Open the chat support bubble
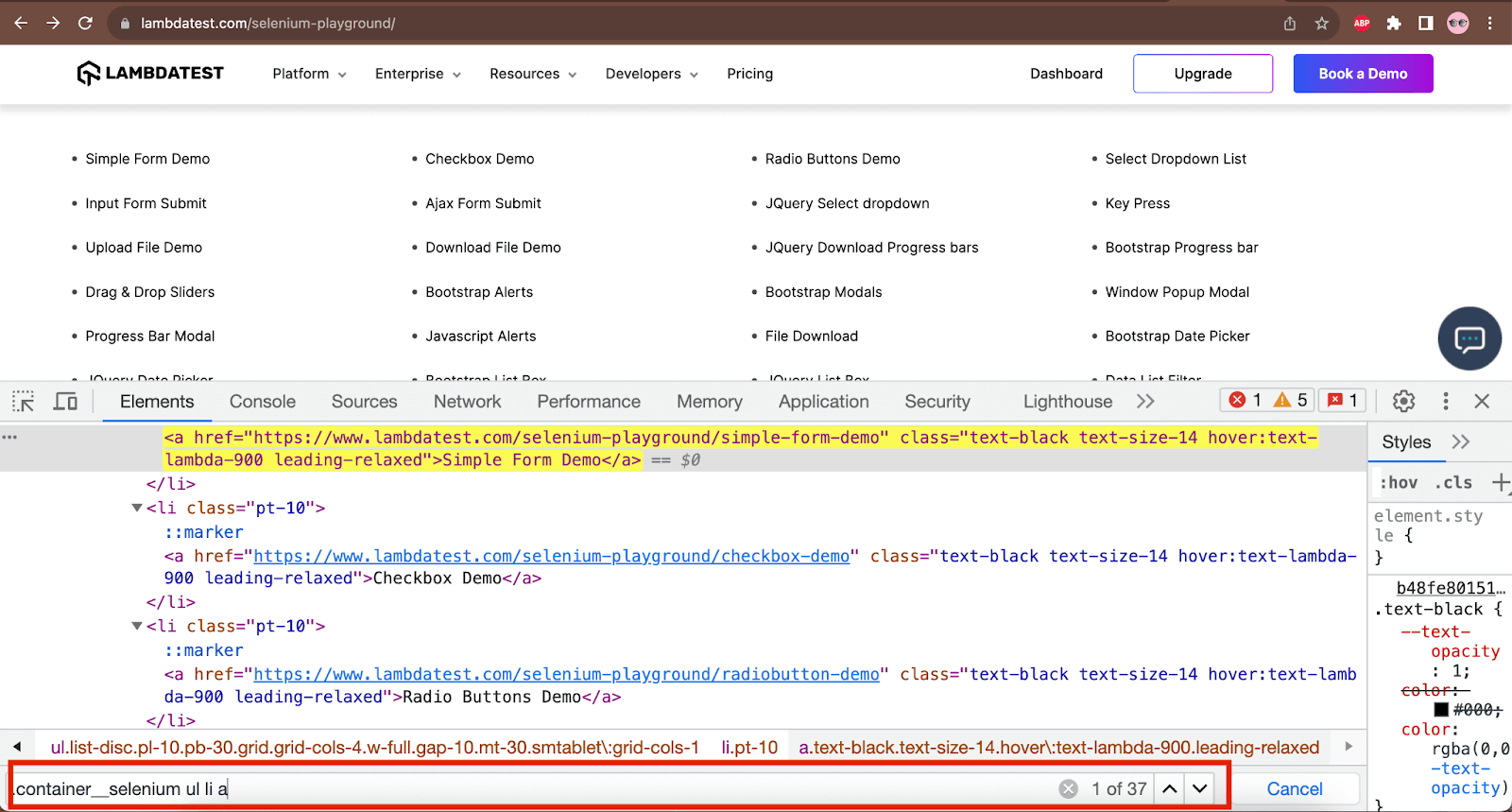The image size is (1512, 812). (x=1469, y=338)
